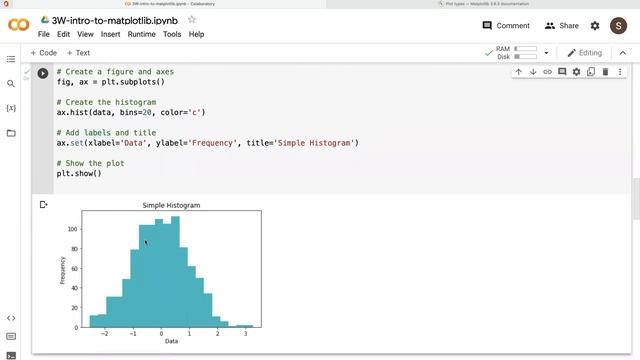Move cell up with the arrow
Viewport: 640px width, 360px height.
coord(518,72)
